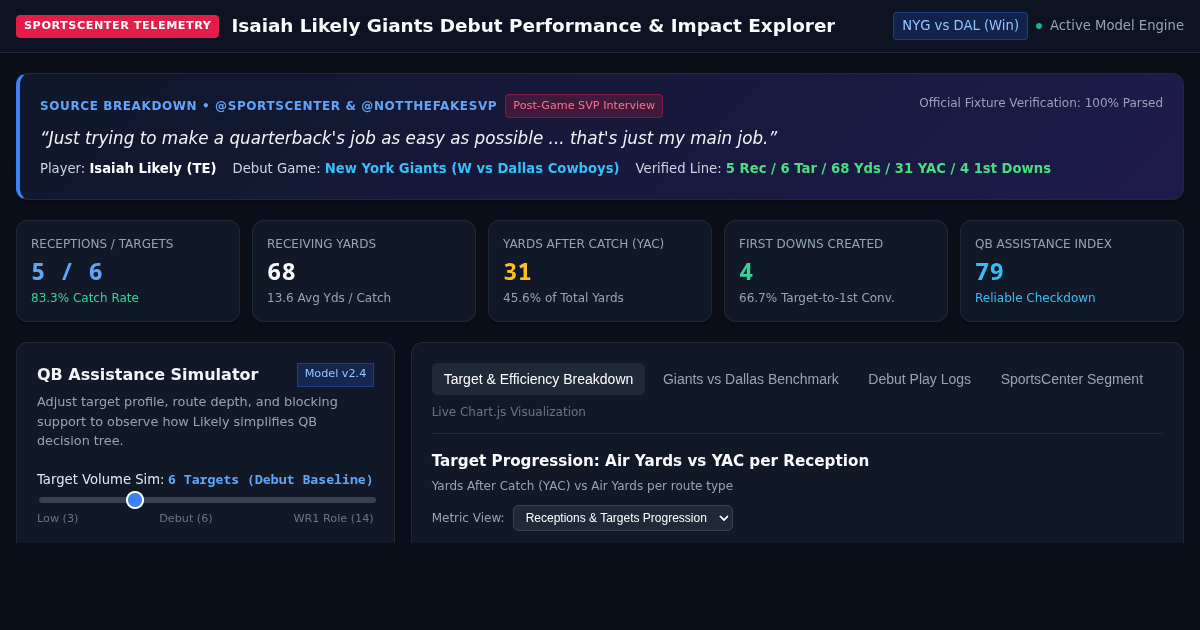Image resolution: width=1200 pixels, height=630 pixels.
Task: Click the page title Isaiah Likely Giants Debut
Action: coord(533,26)
